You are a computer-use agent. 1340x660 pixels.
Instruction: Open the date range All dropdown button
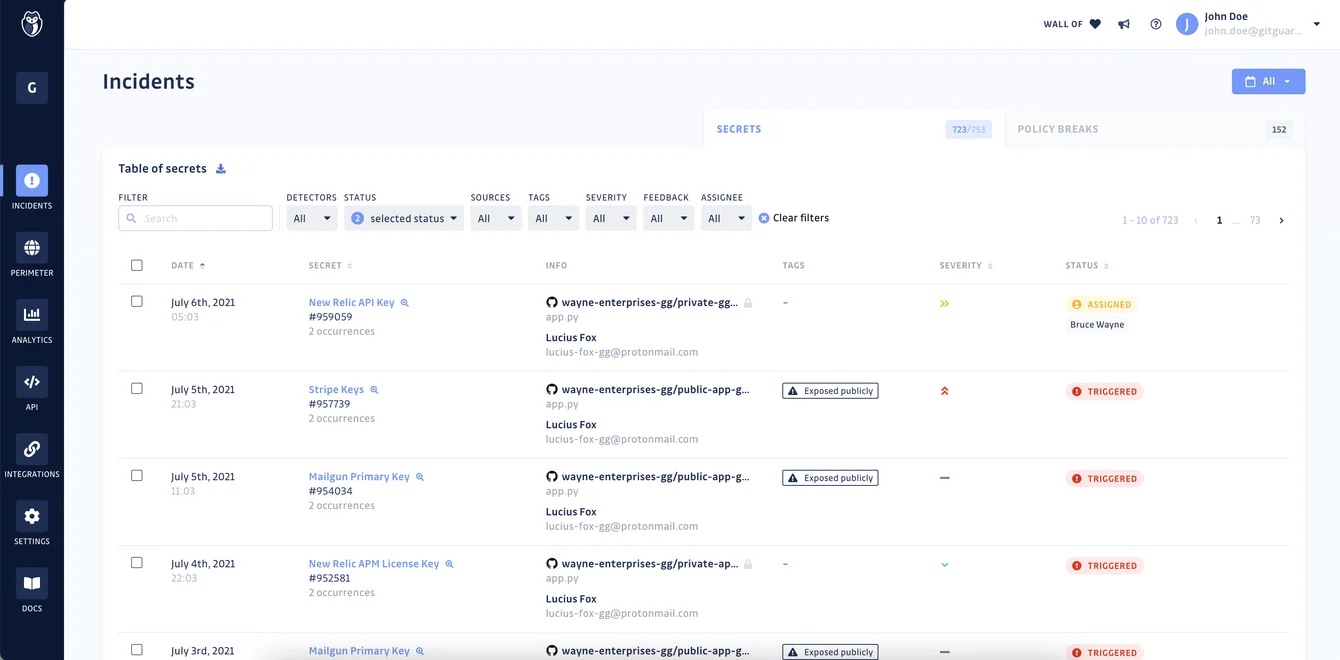click(x=1268, y=81)
